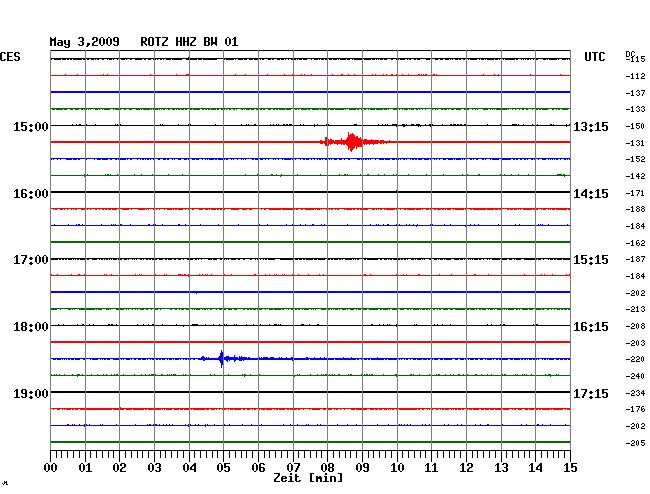Select the DC offset value '-203'
Image resolution: width=650 pixels, height=494 pixels.
pos(635,343)
